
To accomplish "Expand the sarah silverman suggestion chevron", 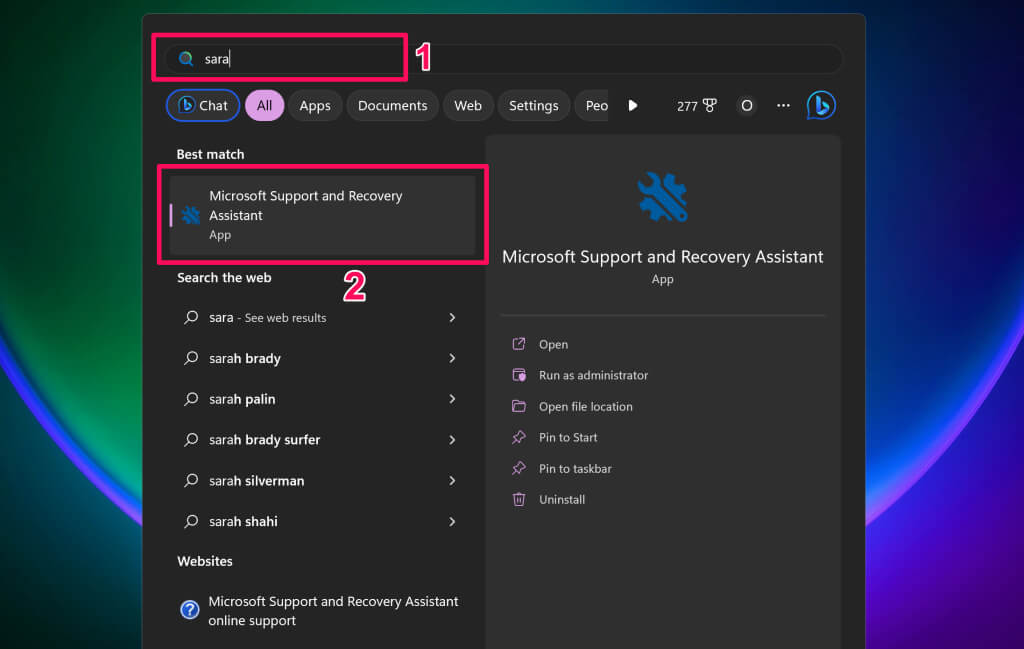I will [x=452, y=481].
